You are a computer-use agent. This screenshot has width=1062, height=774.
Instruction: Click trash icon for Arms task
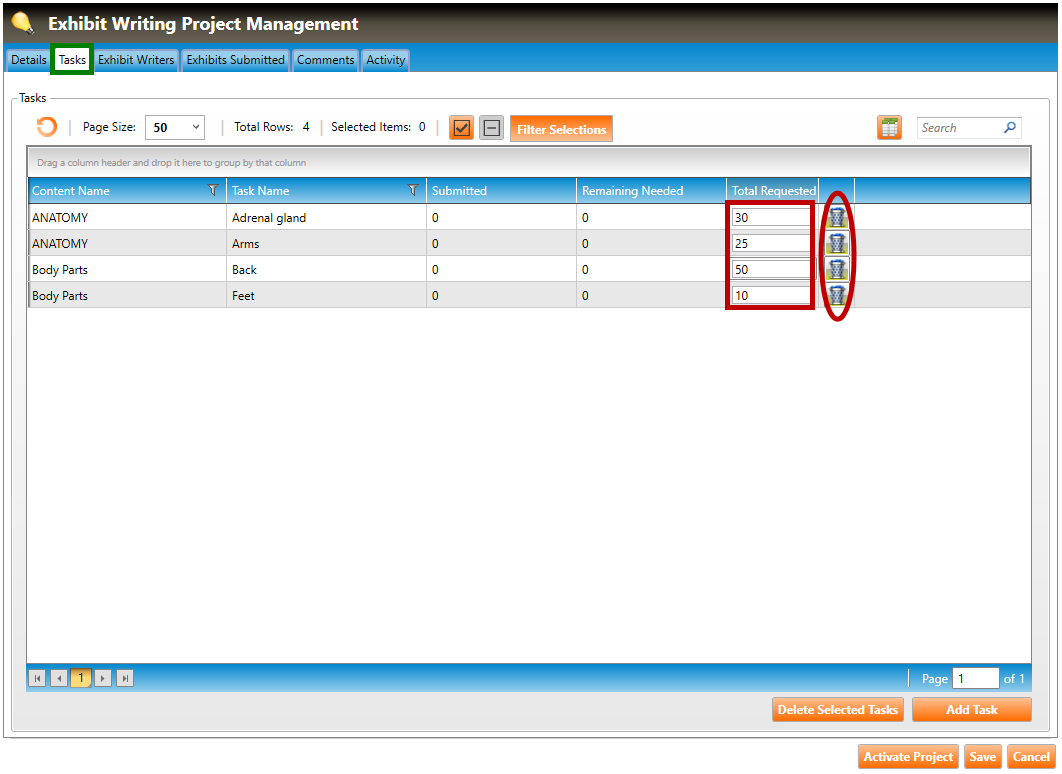tap(837, 243)
